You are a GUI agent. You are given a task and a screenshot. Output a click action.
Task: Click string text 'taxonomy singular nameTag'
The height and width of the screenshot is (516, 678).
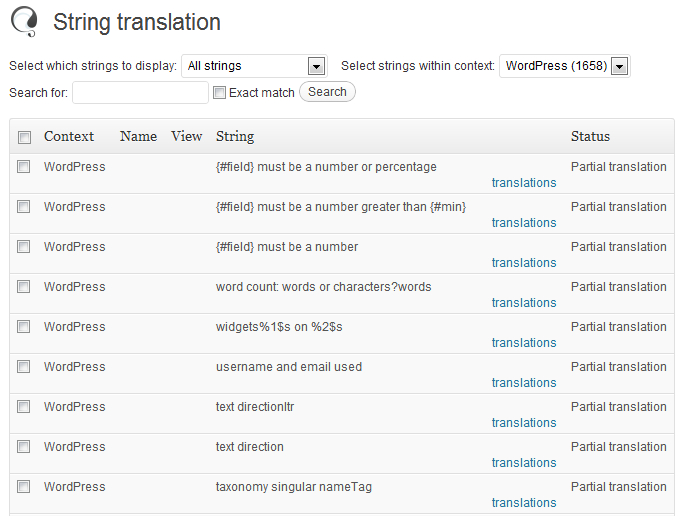(x=294, y=487)
